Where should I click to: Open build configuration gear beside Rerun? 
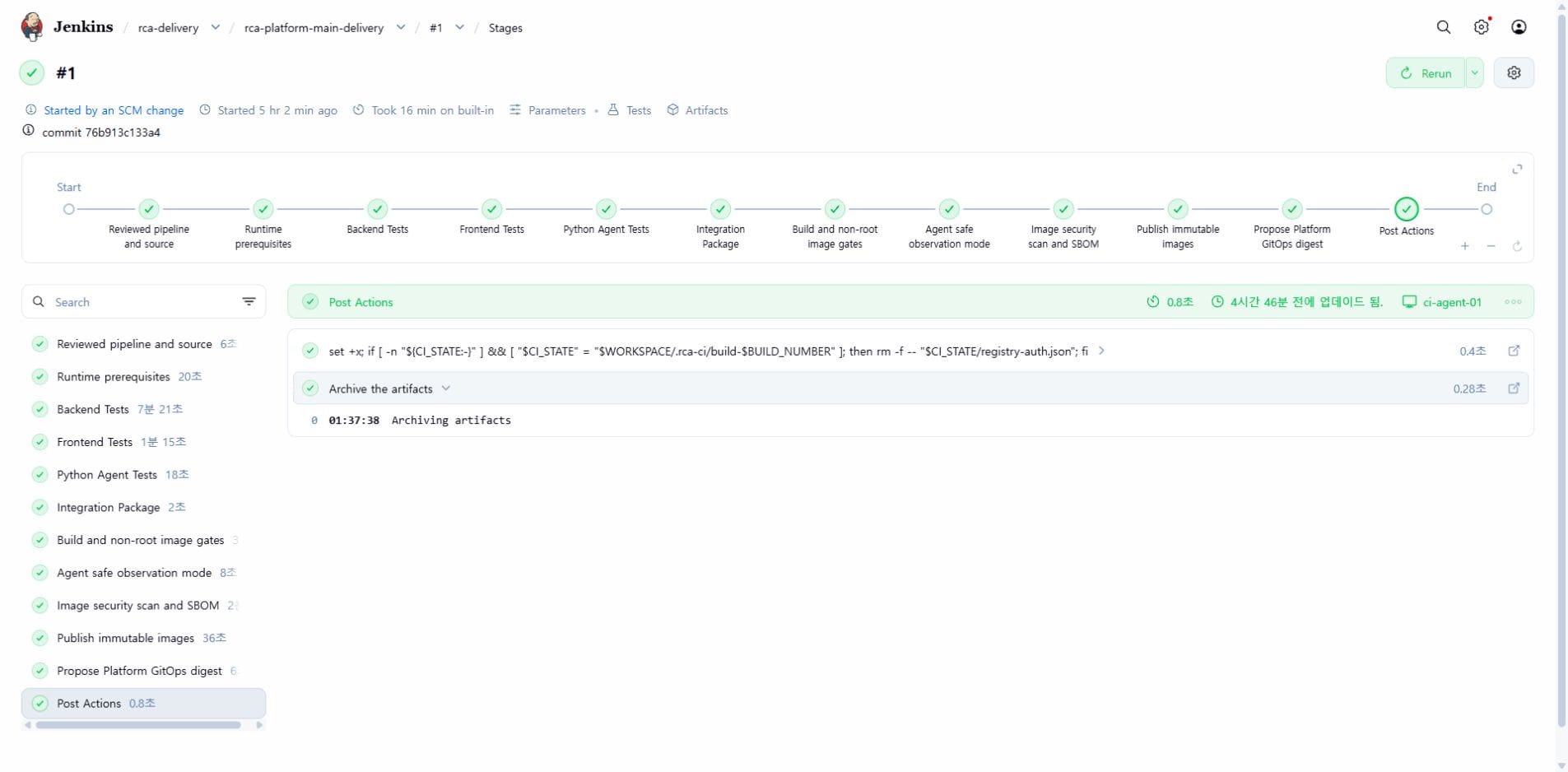pos(1514,72)
